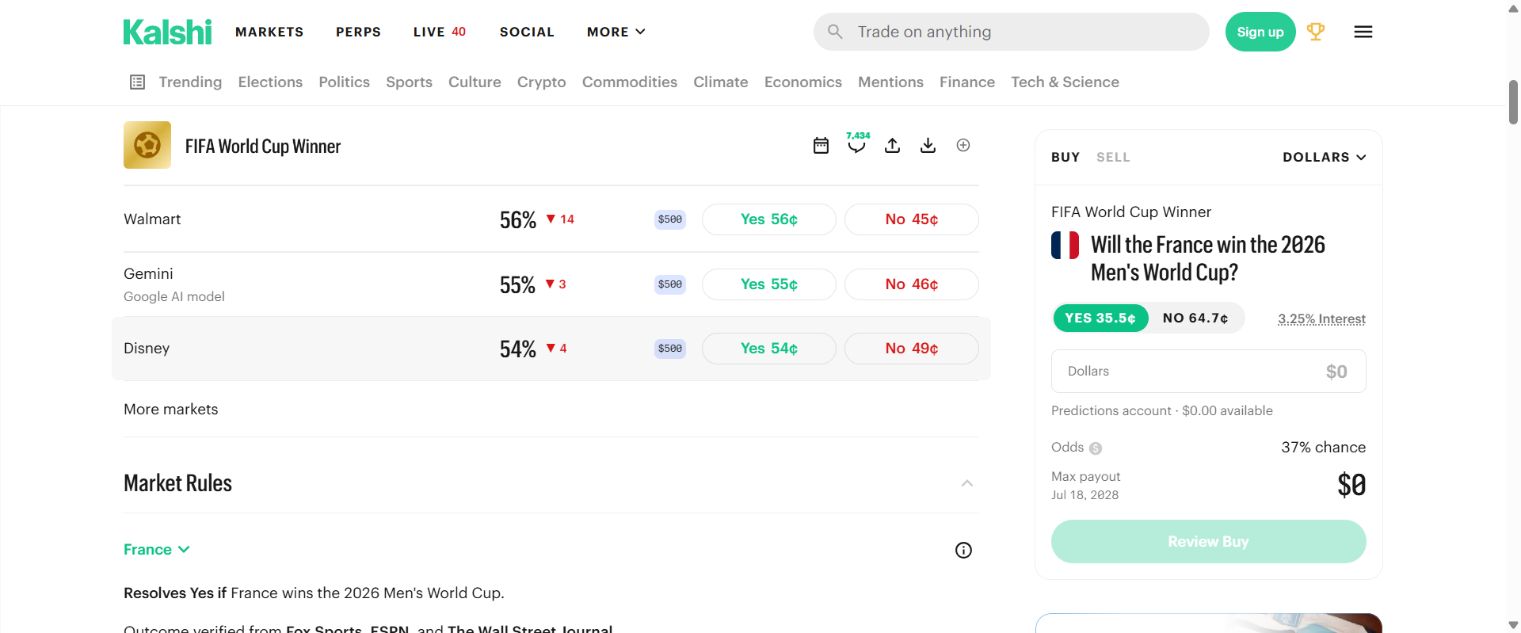Click the FIFA World Cup soccer ball thumbnail
This screenshot has width=1521, height=633.
click(x=147, y=145)
